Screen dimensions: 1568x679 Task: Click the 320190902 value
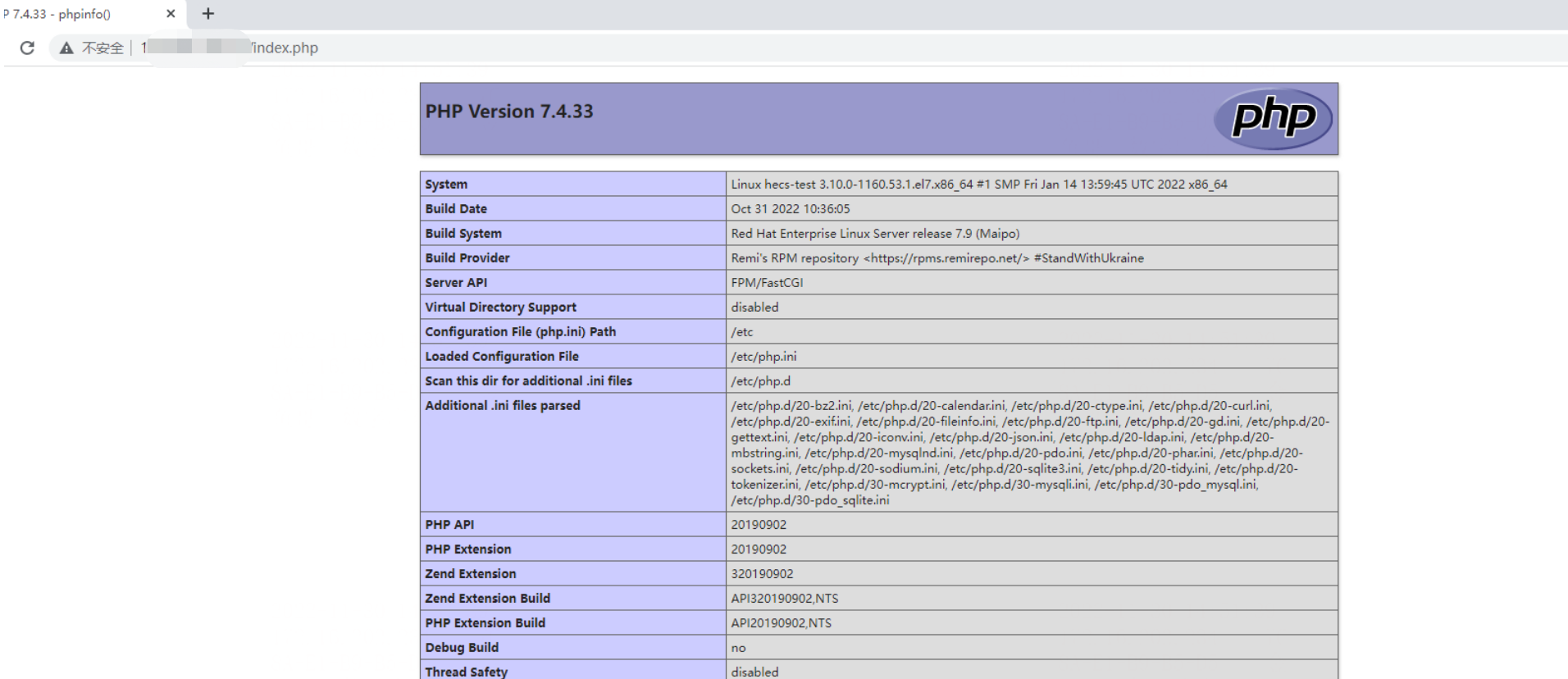click(762, 574)
